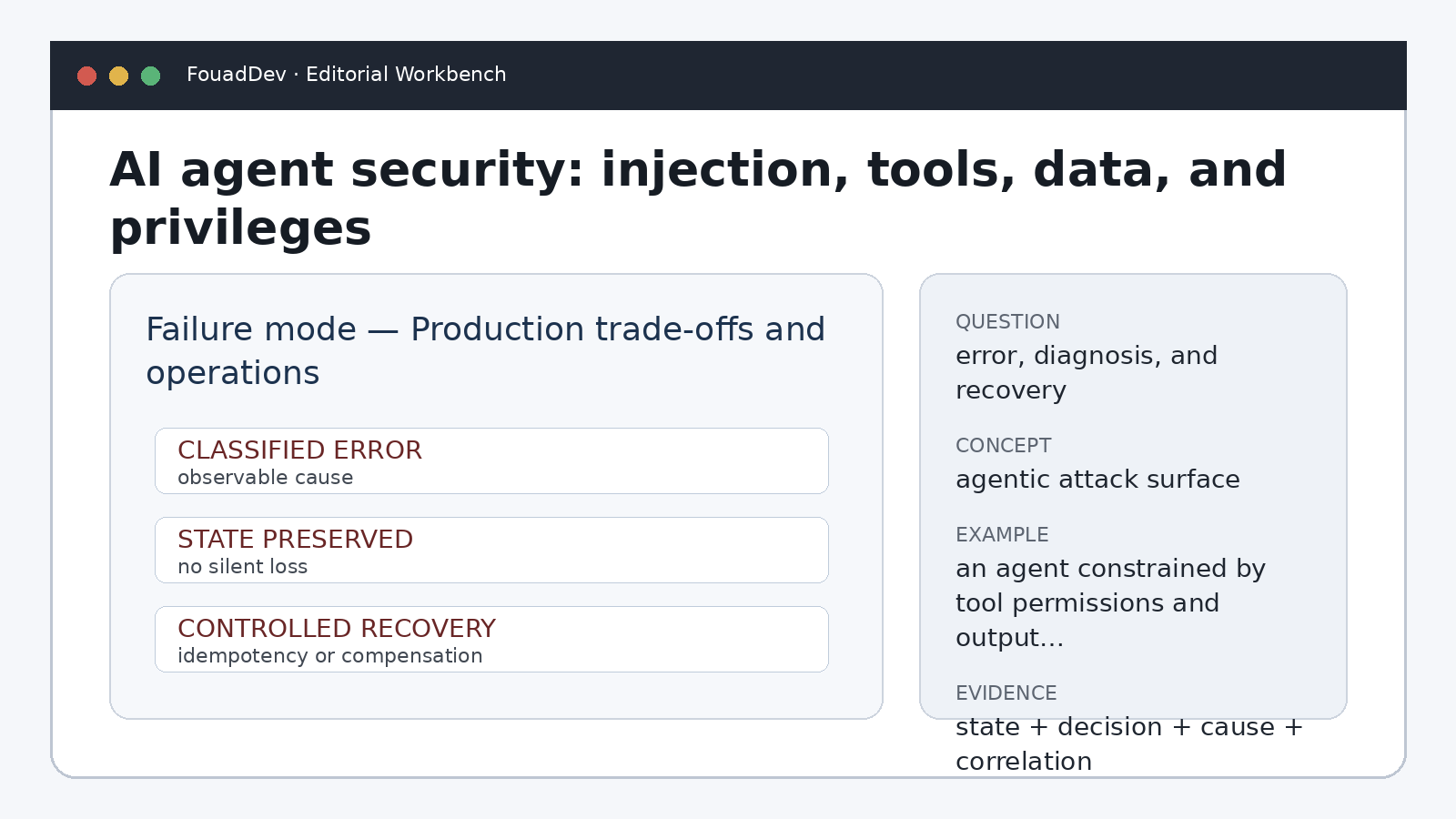Open the CLASSIFIED ERROR card
1456x819 pixels.
491,461
